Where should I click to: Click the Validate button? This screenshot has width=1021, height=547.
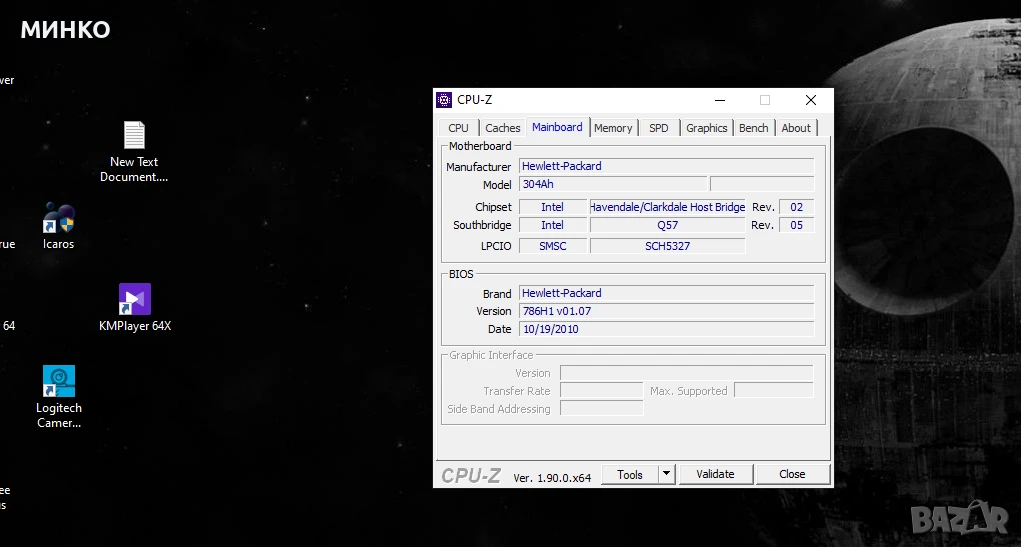[715, 475]
